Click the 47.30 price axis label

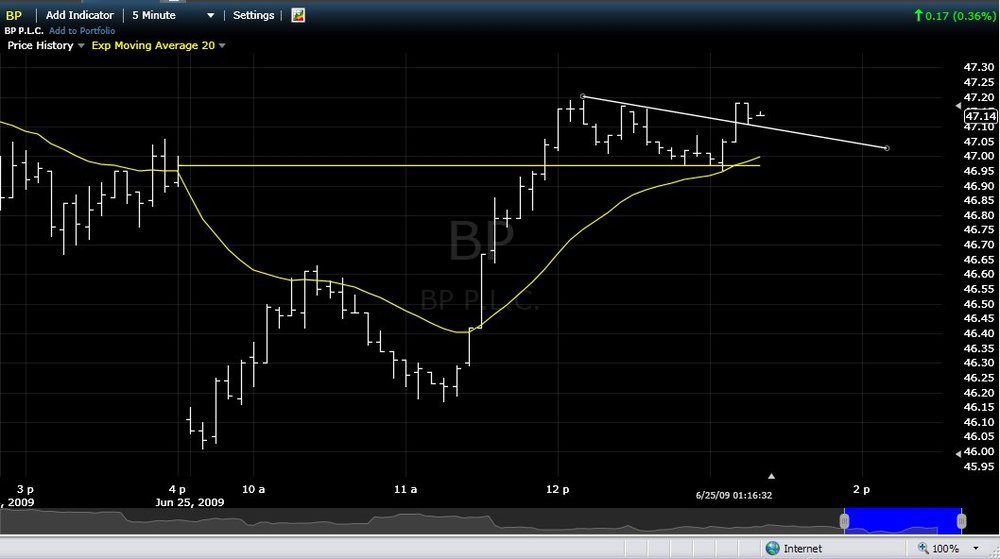pos(978,67)
